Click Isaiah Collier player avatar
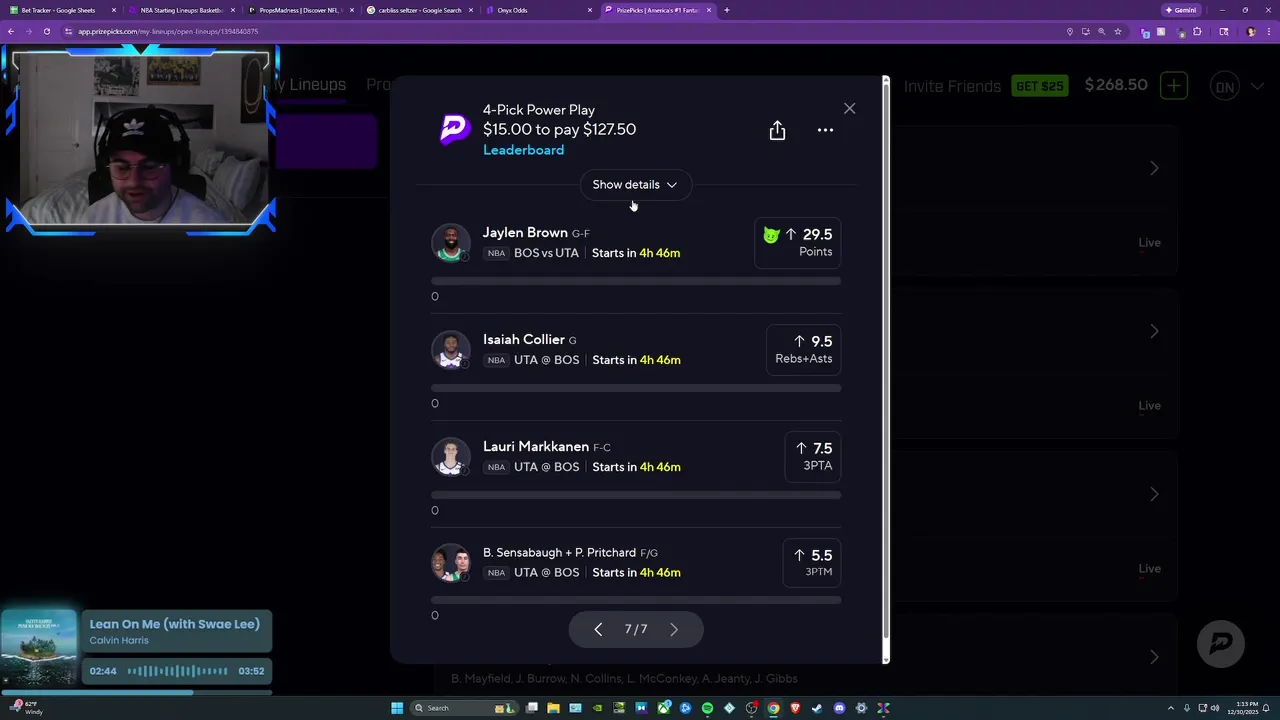 click(x=450, y=350)
